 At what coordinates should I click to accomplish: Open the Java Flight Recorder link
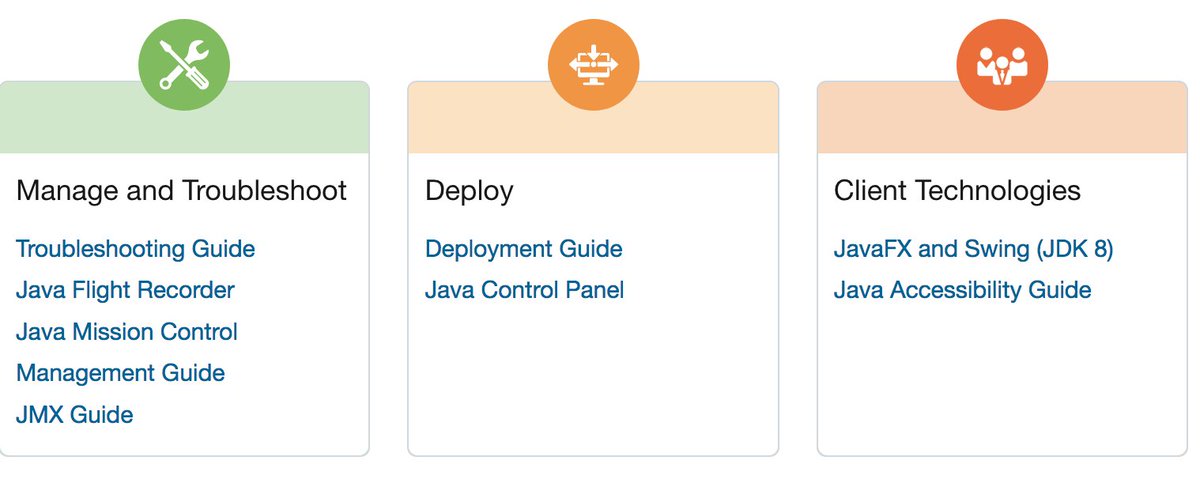tap(126, 290)
